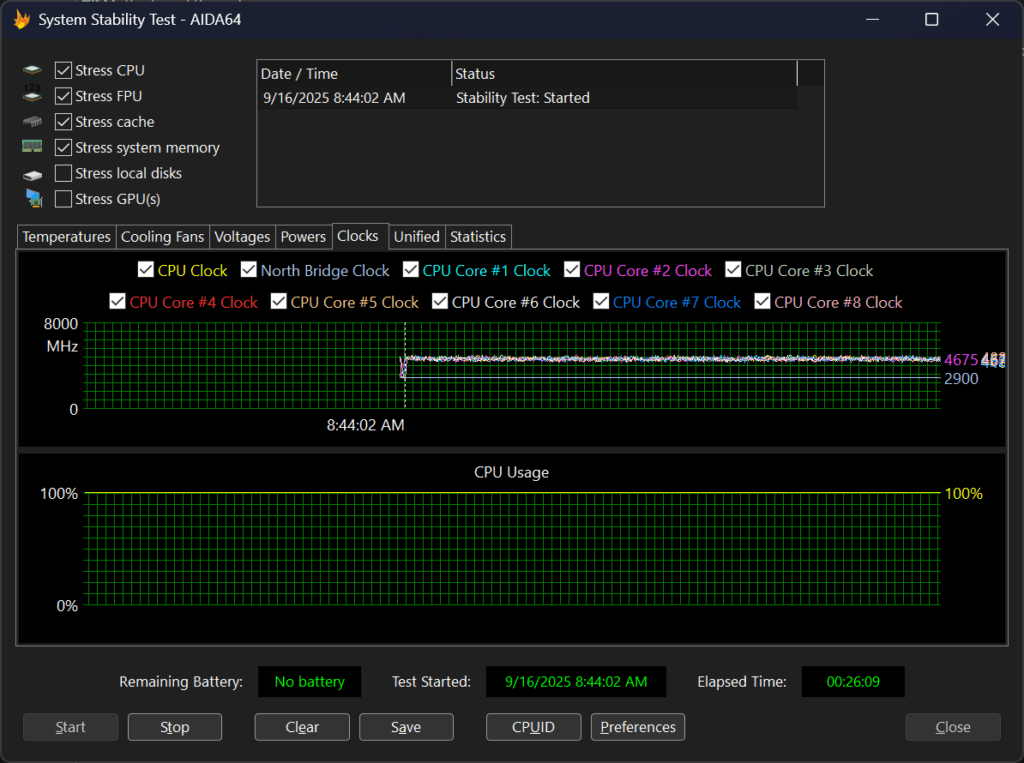Toggle the CPU Core #4 Clock checkbox
Image resolution: width=1024 pixels, height=763 pixels.
coord(118,301)
